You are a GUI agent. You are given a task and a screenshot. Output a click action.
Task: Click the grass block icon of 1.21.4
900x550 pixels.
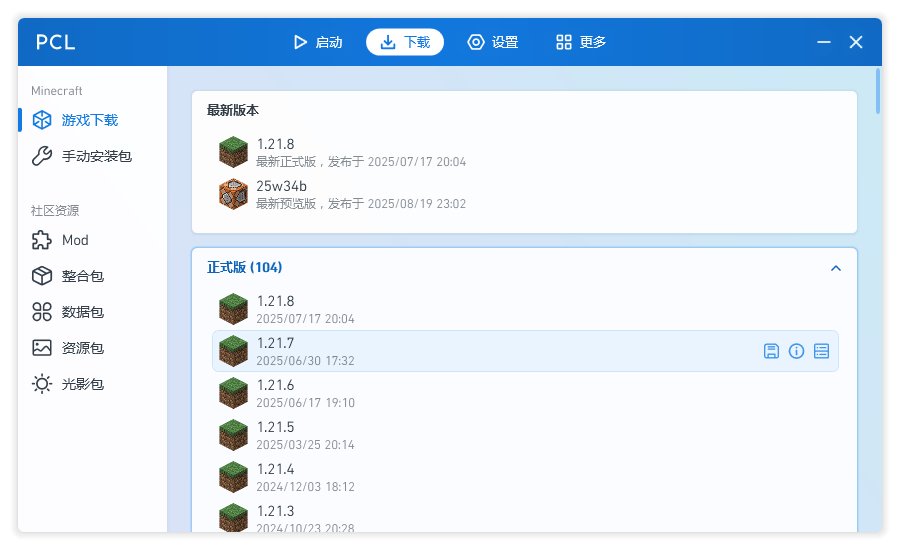(233, 477)
